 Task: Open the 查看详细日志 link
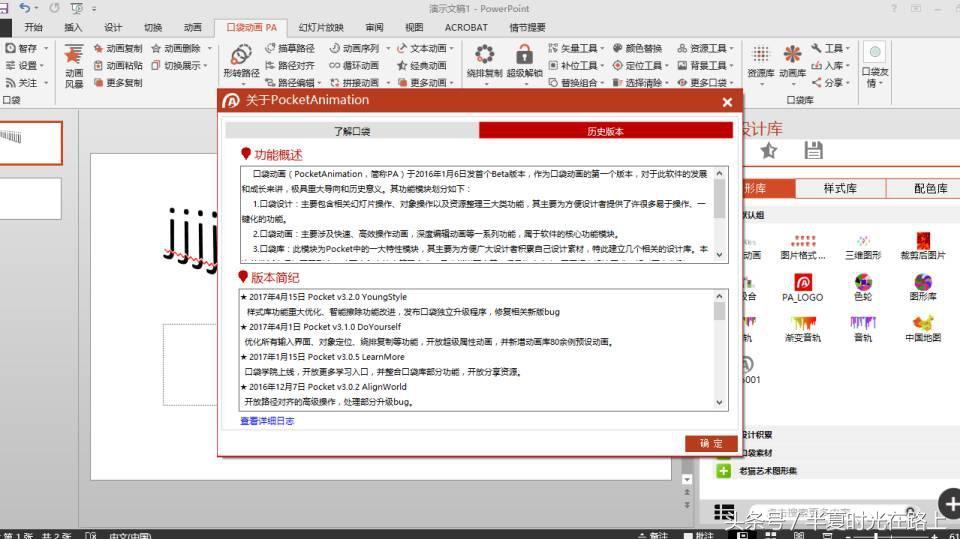click(x=267, y=421)
